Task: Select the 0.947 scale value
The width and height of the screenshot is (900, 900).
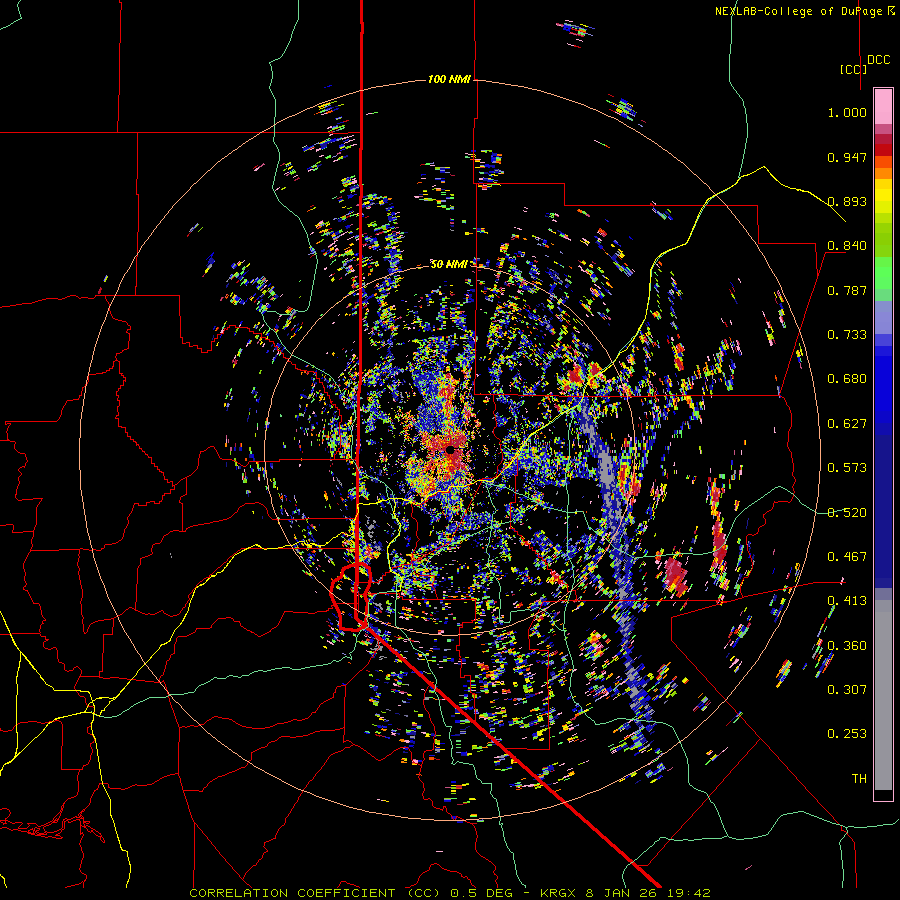Action: point(847,157)
